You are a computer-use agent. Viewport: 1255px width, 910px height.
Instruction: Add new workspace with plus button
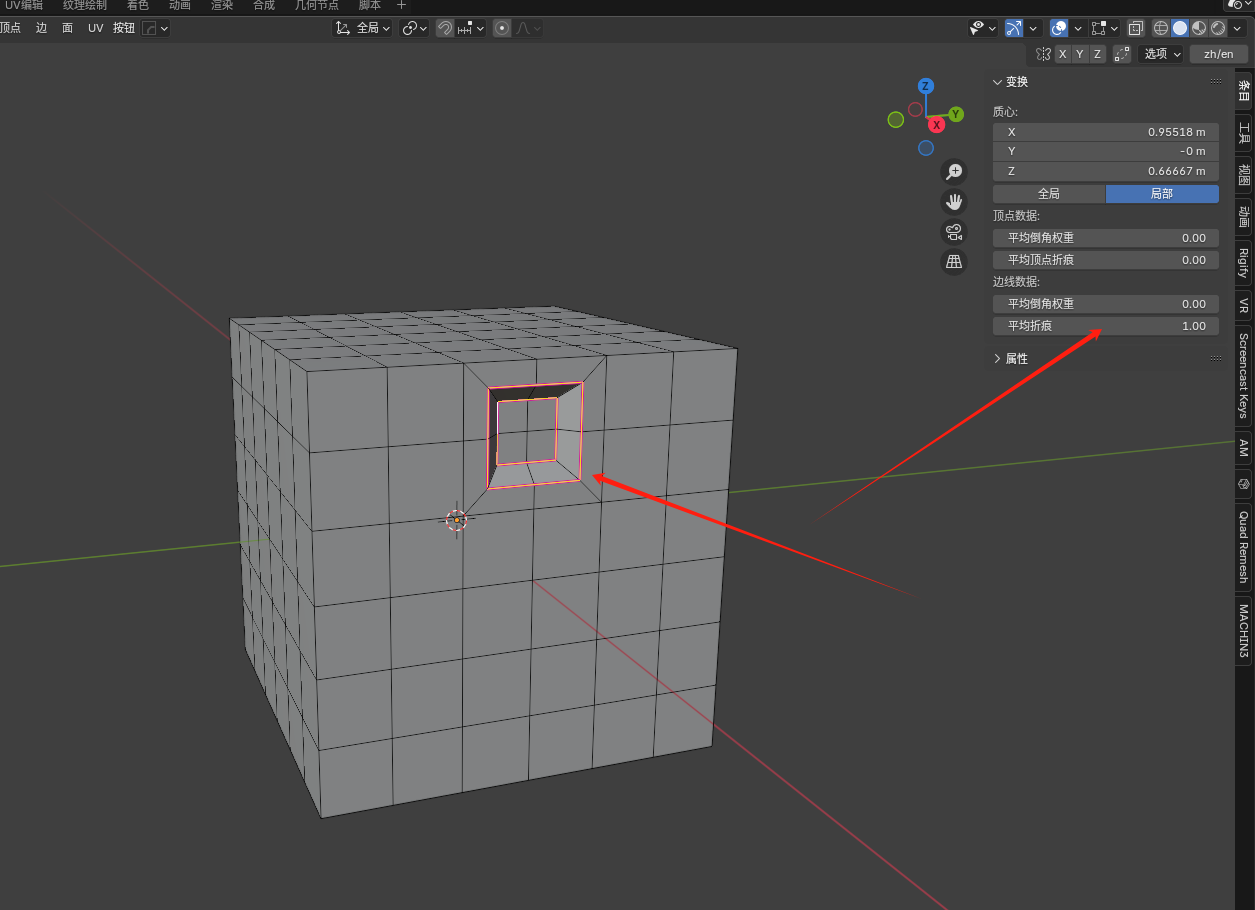(402, 5)
